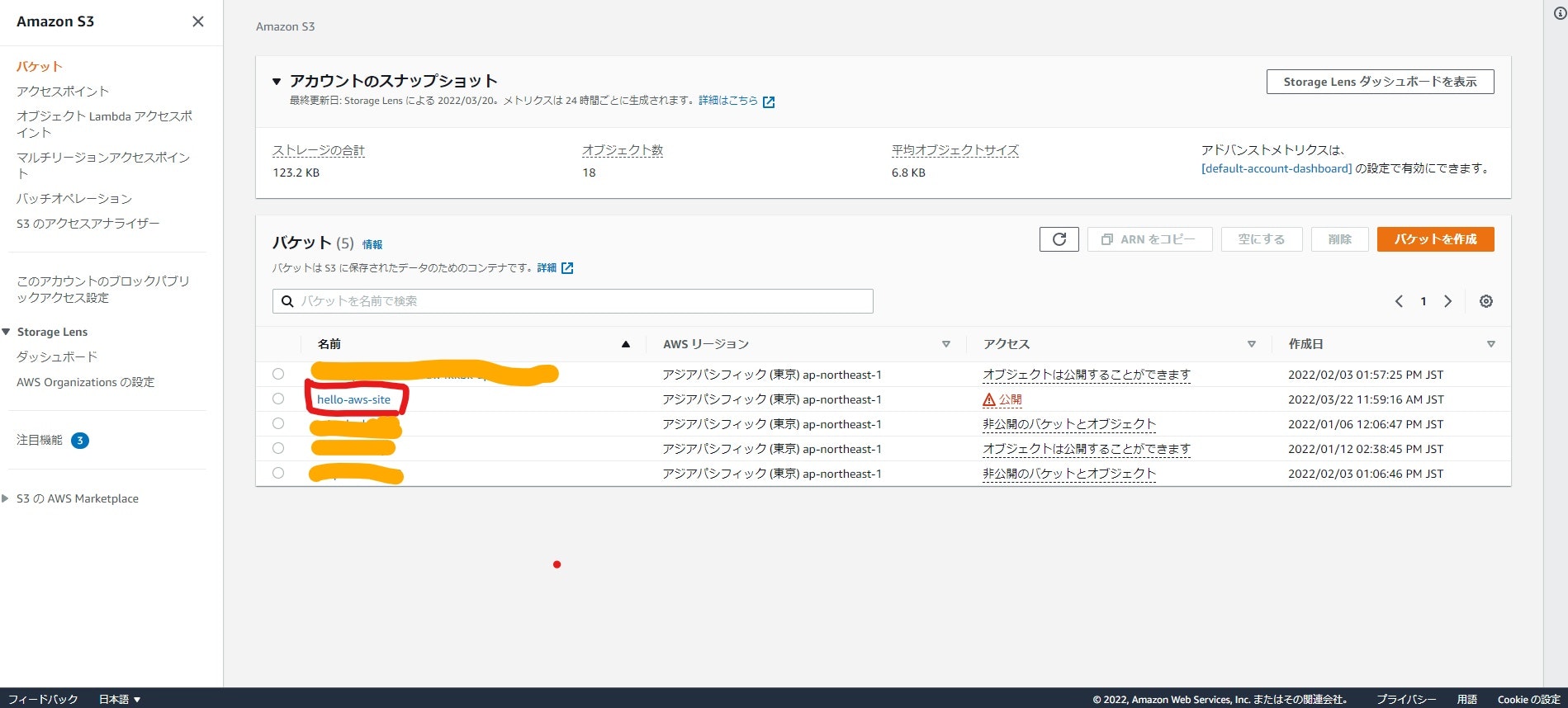The image size is (1568, 708).
Task: Click the page number 1 indicator
Action: (x=1424, y=301)
